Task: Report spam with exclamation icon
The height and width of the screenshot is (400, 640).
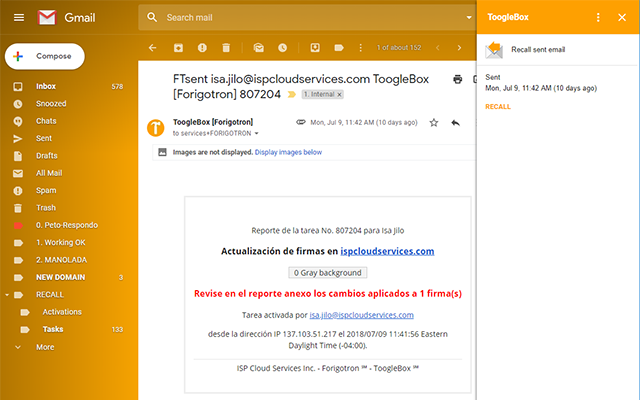Action: point(202,48)
